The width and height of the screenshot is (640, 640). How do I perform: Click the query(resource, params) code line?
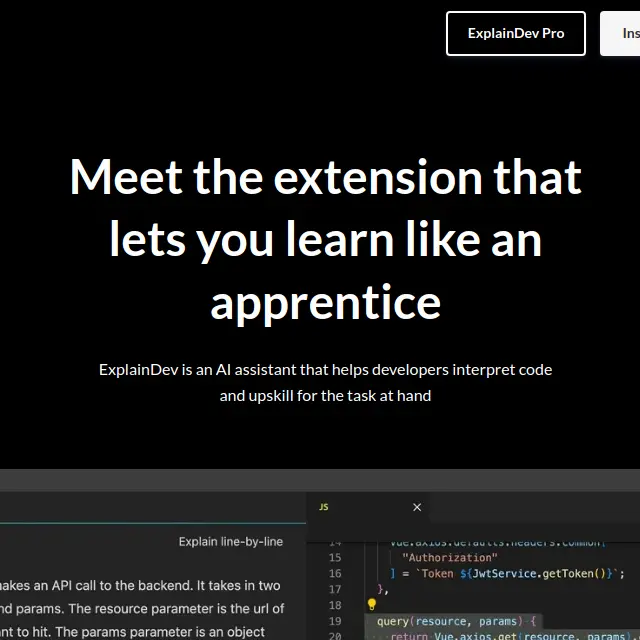tap(456, 621)
